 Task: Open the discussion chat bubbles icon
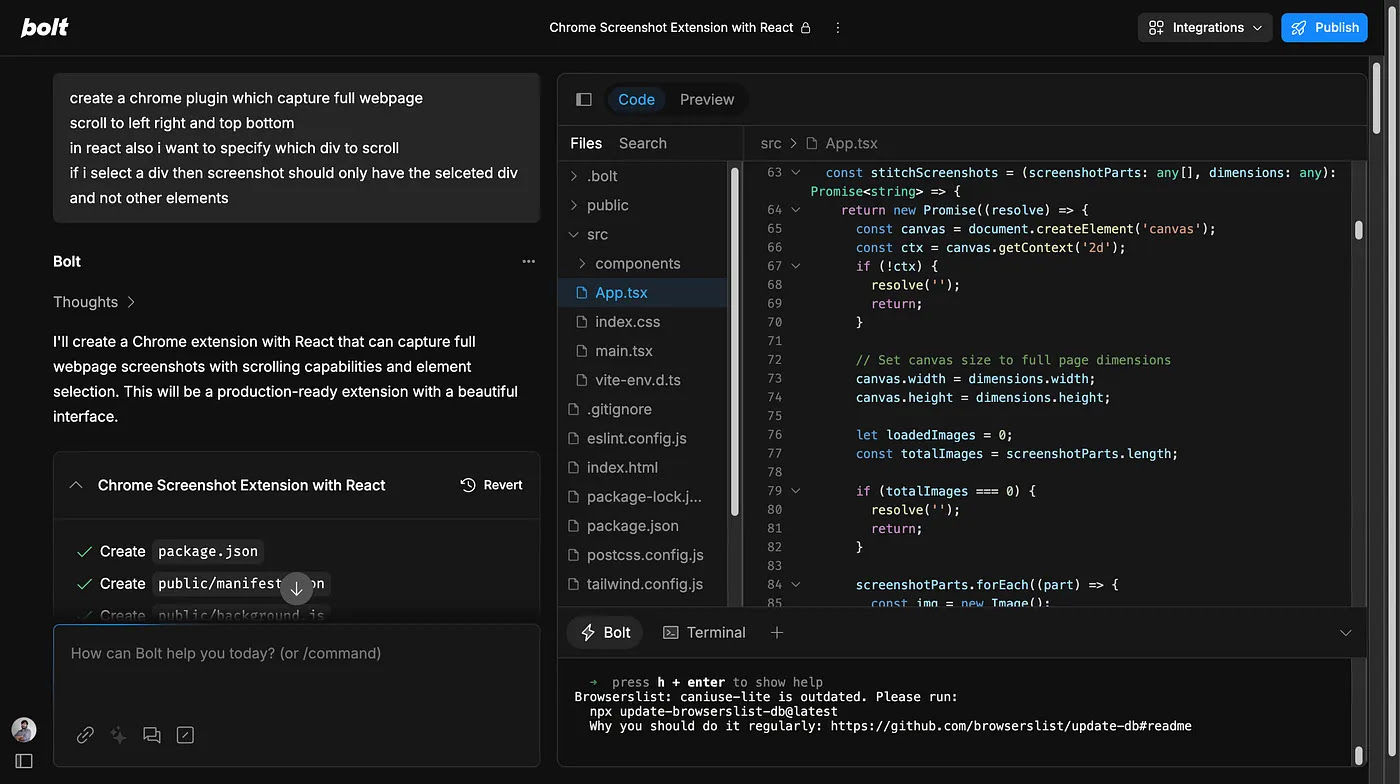pyautogui.click(x=152, y=735)
